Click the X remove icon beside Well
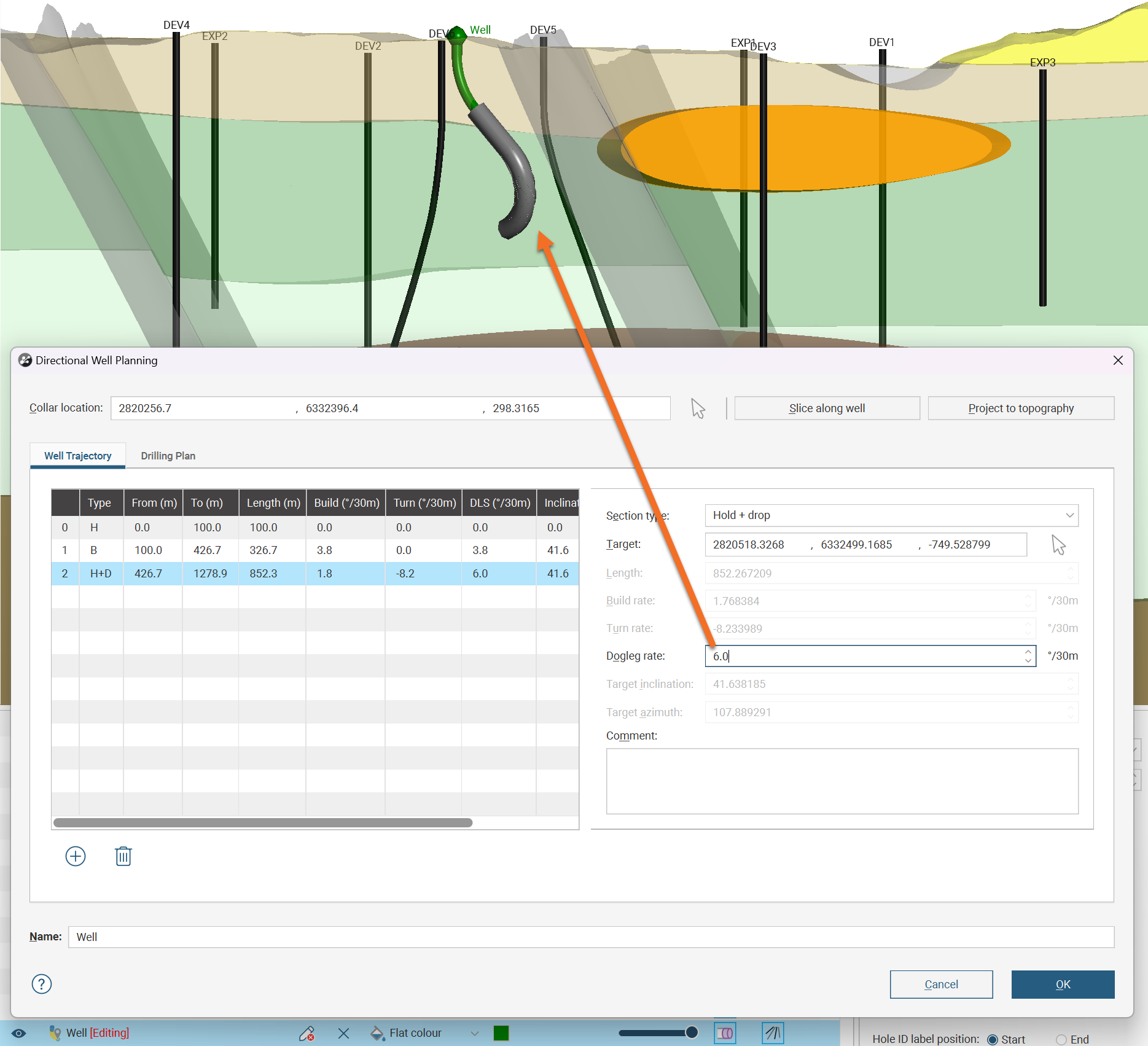 tap(343, 1033)
